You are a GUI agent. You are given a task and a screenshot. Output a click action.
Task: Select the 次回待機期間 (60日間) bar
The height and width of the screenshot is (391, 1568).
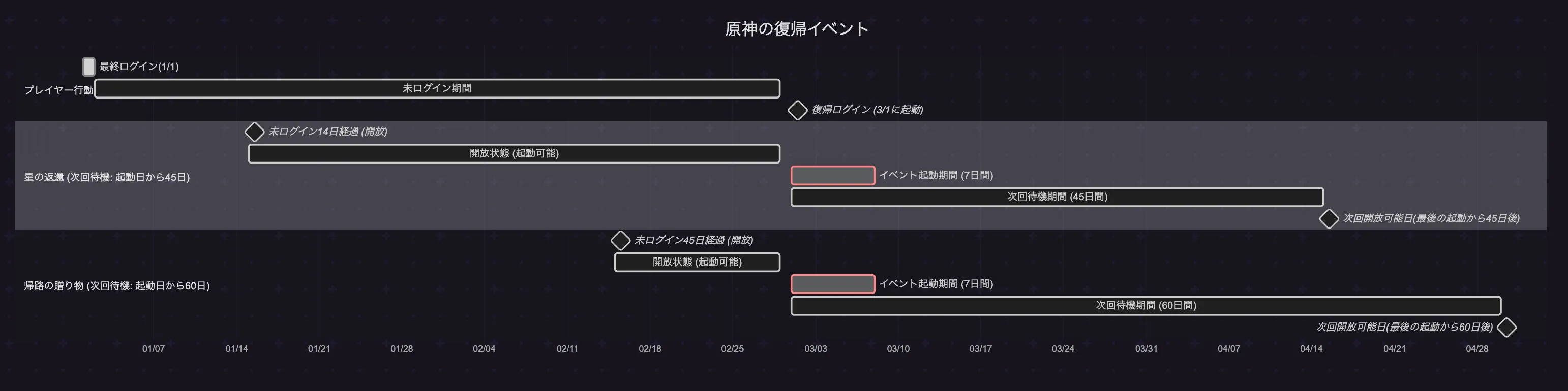(1145, 305)
